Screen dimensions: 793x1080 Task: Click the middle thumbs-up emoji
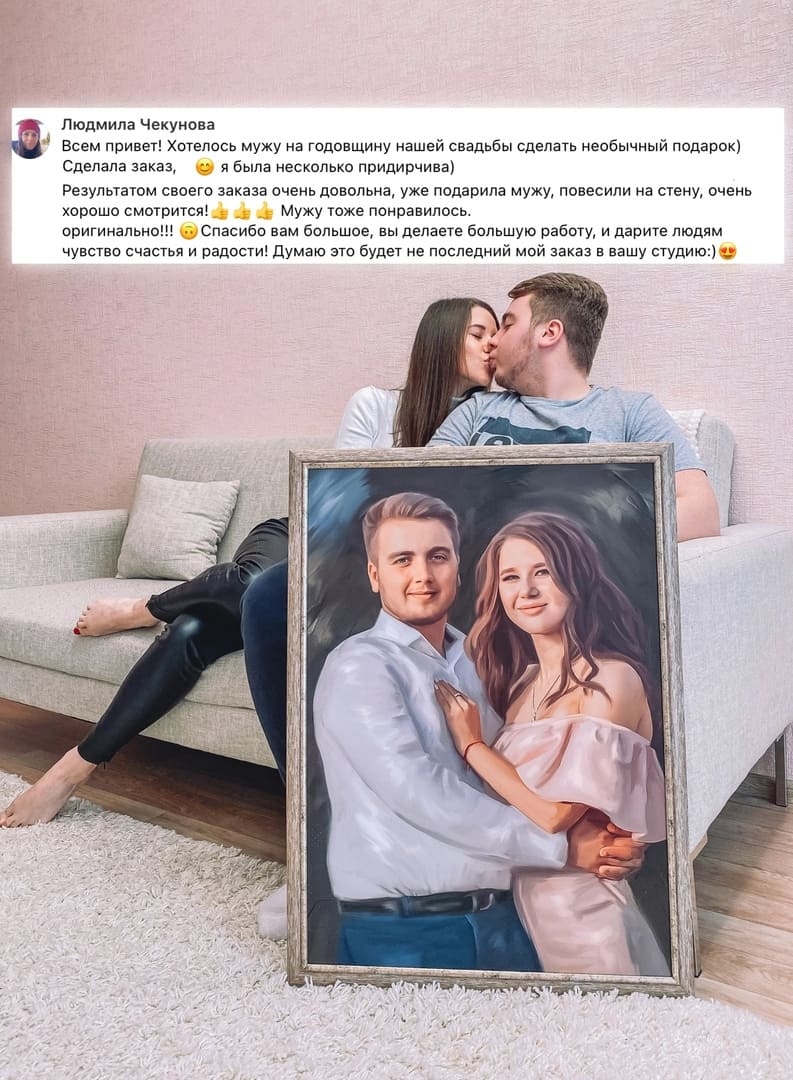tap(242, 211)
